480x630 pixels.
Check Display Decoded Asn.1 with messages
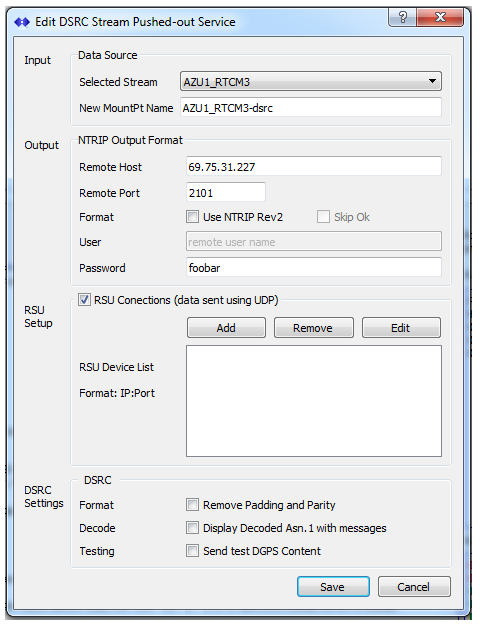coord(192,528)
